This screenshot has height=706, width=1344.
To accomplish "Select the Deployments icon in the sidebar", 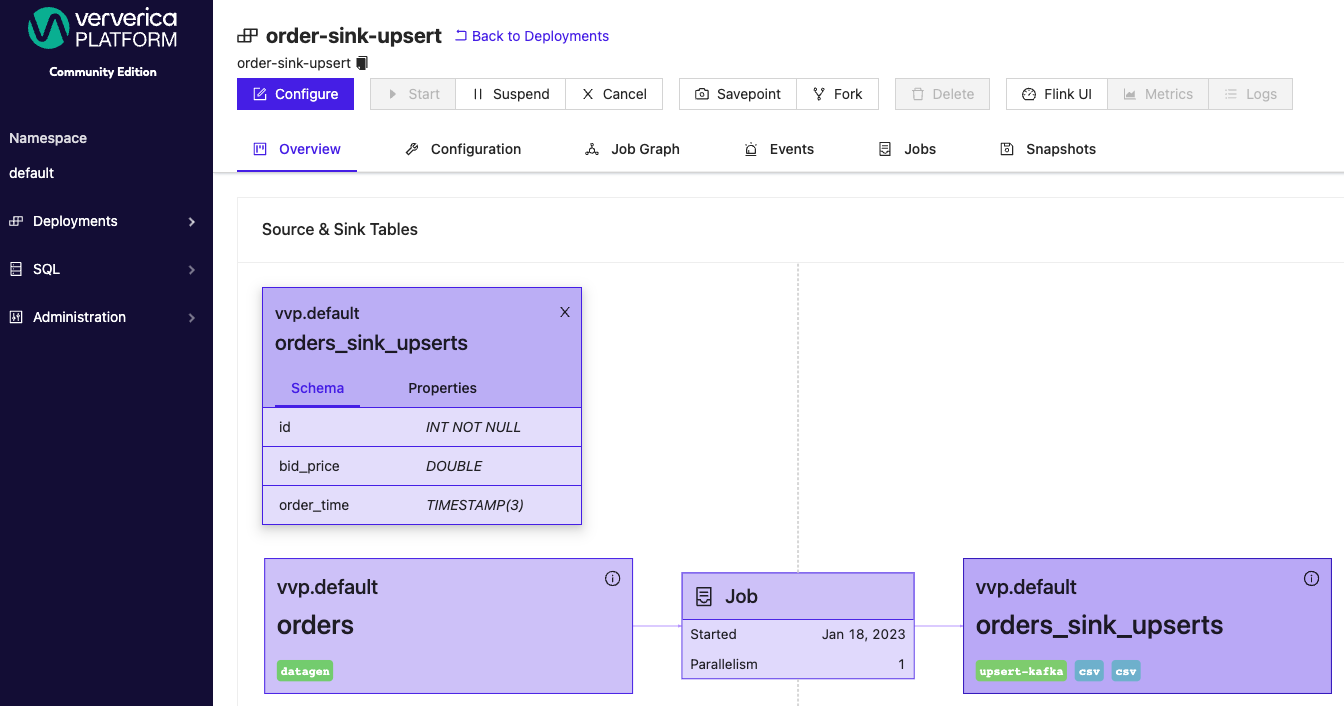I will (15, 221).
